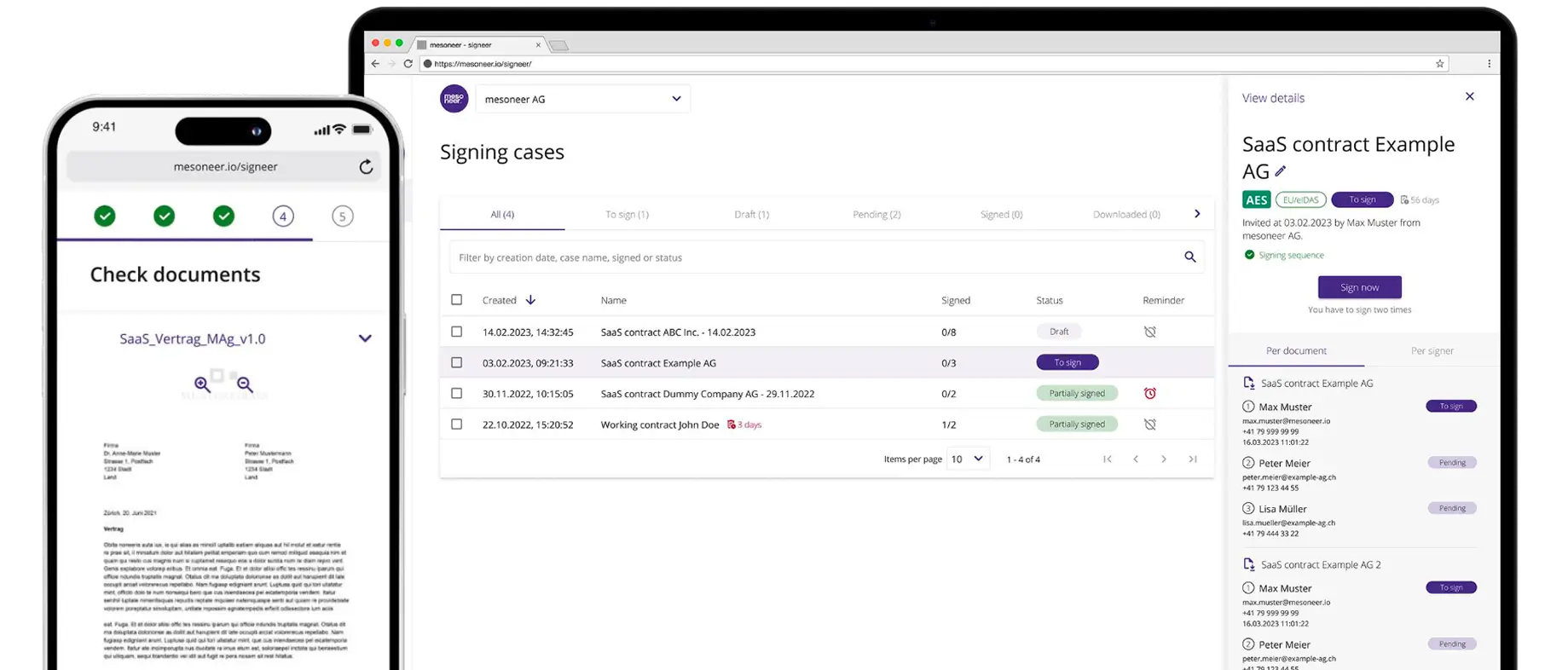Click the Sign now button

pos(1359,287)
